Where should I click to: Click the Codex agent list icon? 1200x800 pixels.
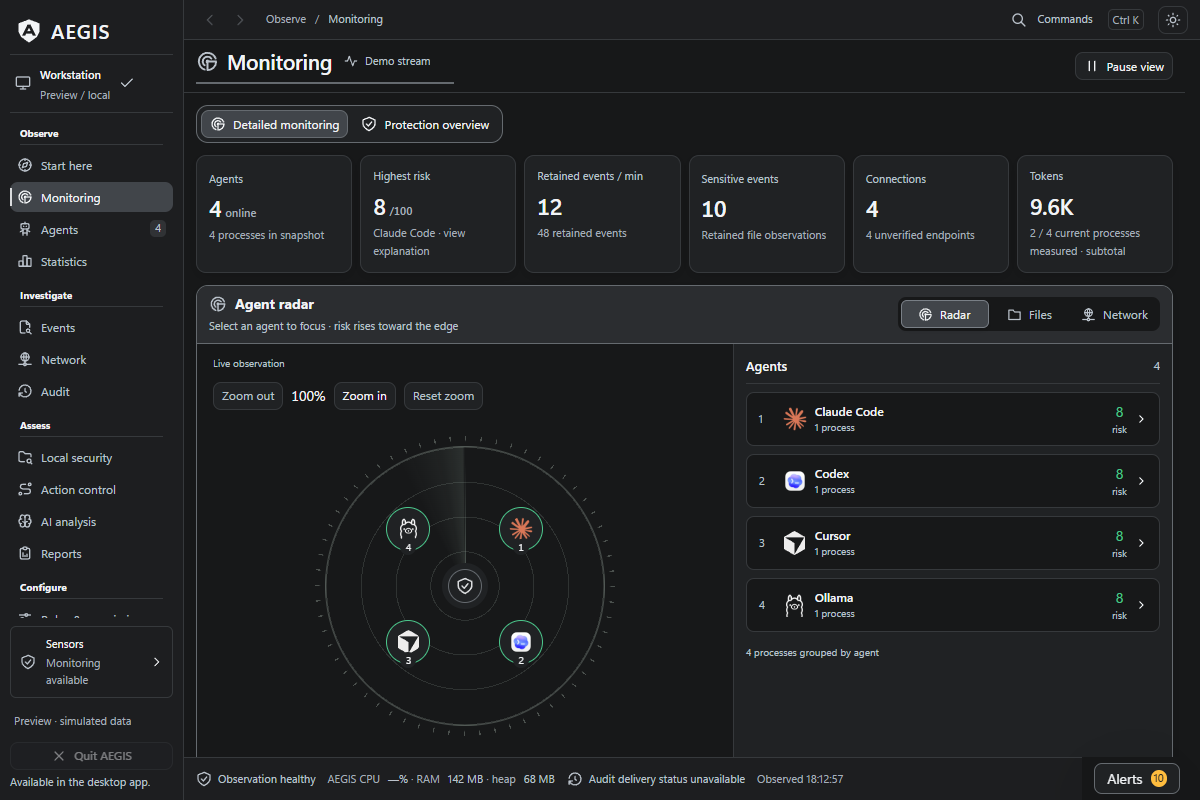pos(794,481)
